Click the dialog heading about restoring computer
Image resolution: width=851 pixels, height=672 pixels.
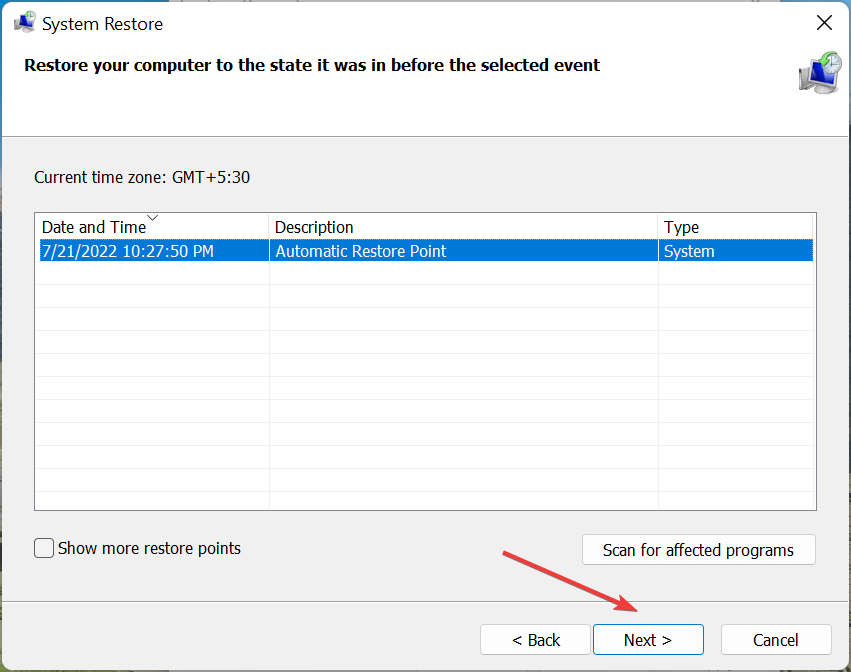(312, 65)
